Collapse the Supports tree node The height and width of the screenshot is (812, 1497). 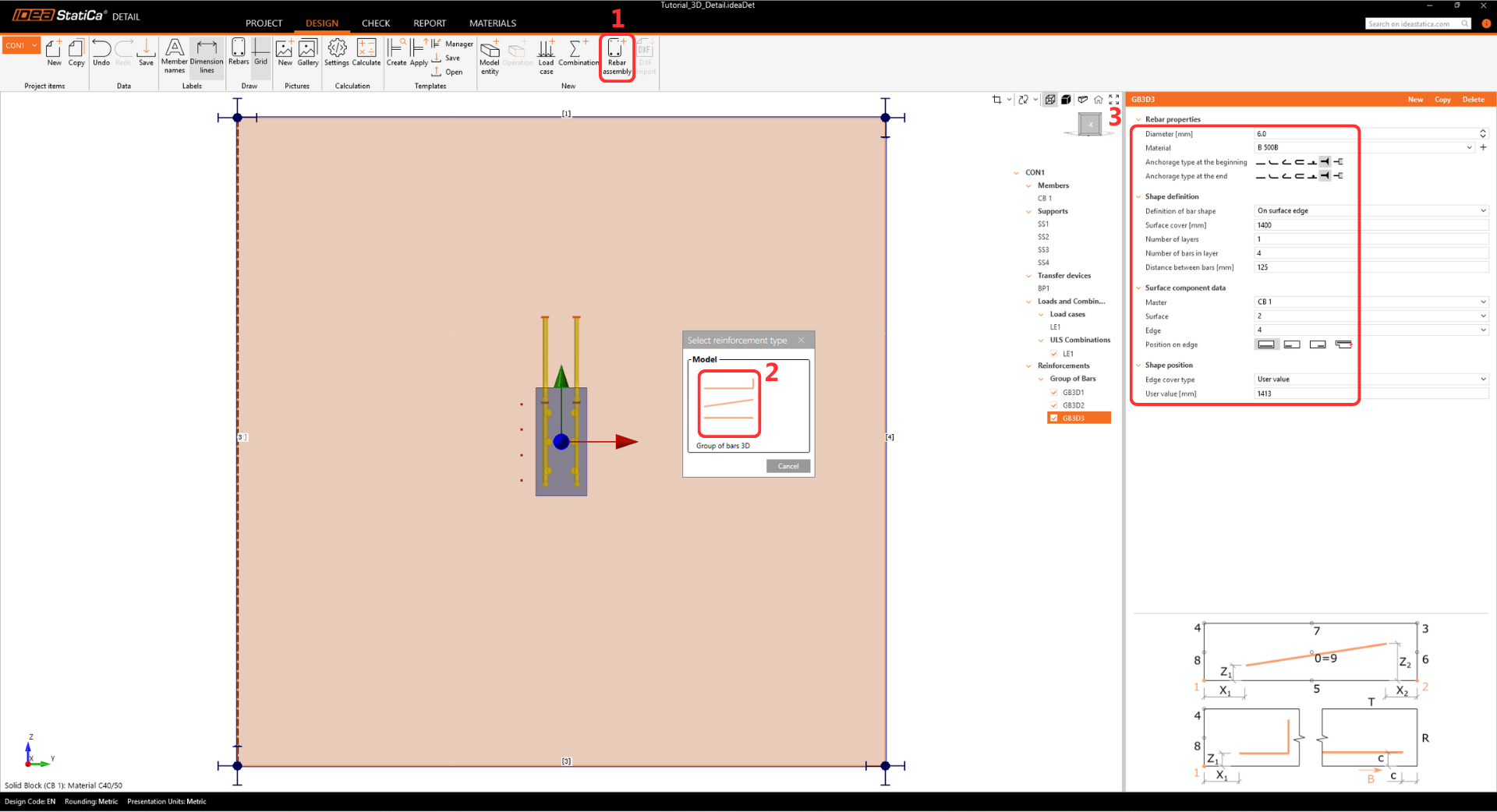[1029, 211]
